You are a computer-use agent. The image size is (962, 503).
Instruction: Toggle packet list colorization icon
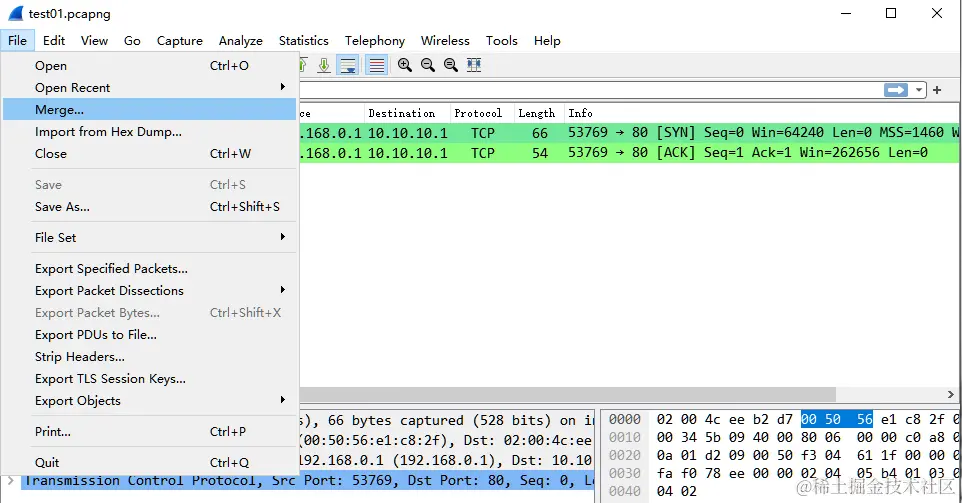(377, 65)
